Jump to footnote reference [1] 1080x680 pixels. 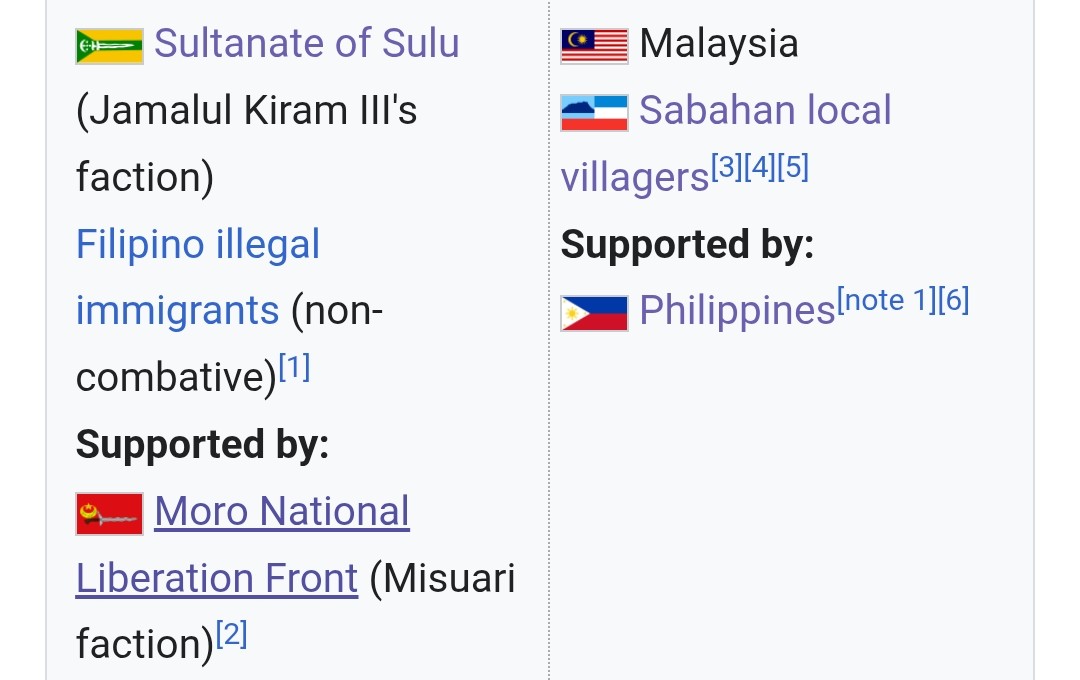click(294, 367)
